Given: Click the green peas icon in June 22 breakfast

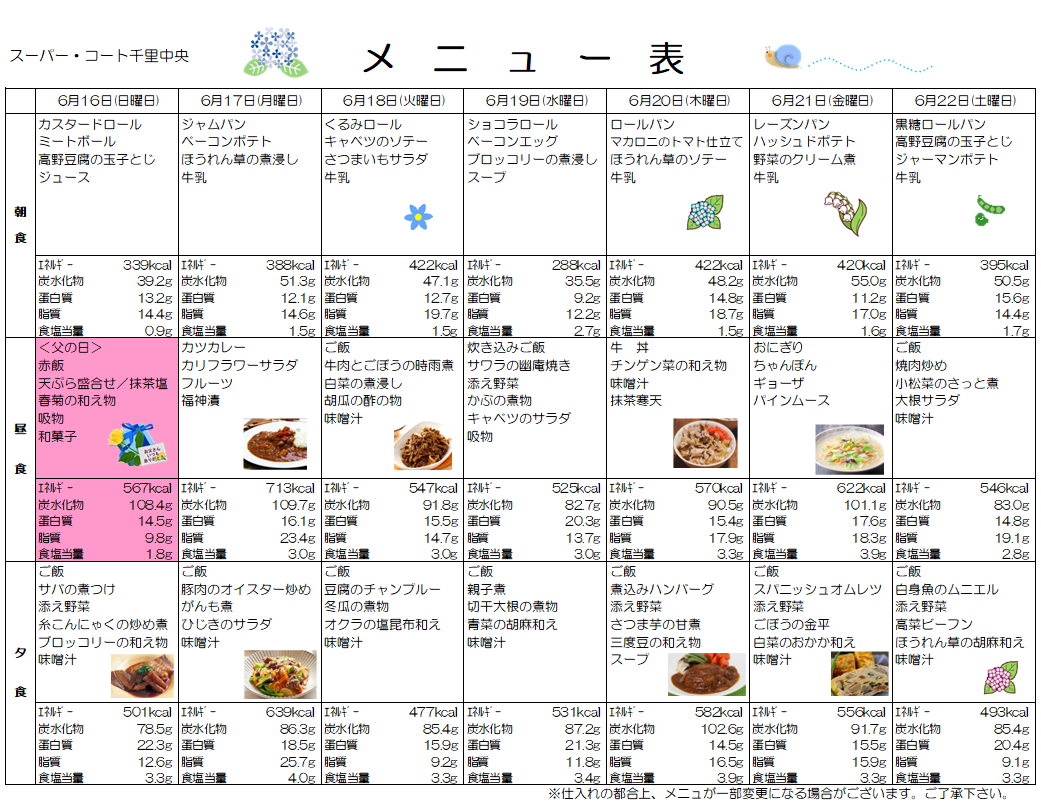Looking at the screenshot, I should [x=989, y=211].
